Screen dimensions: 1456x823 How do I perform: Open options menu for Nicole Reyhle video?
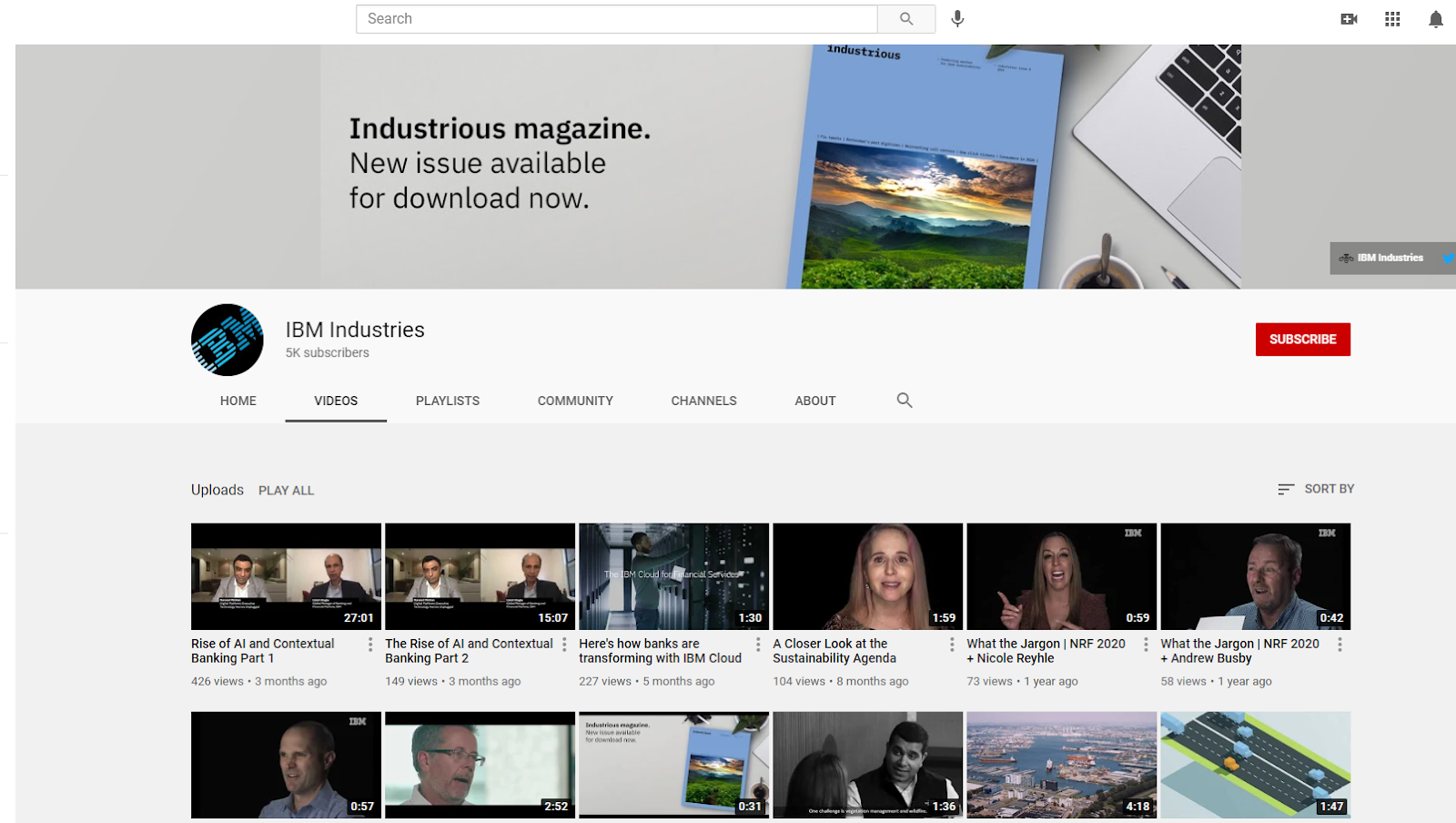click(x=1146, y=645)
